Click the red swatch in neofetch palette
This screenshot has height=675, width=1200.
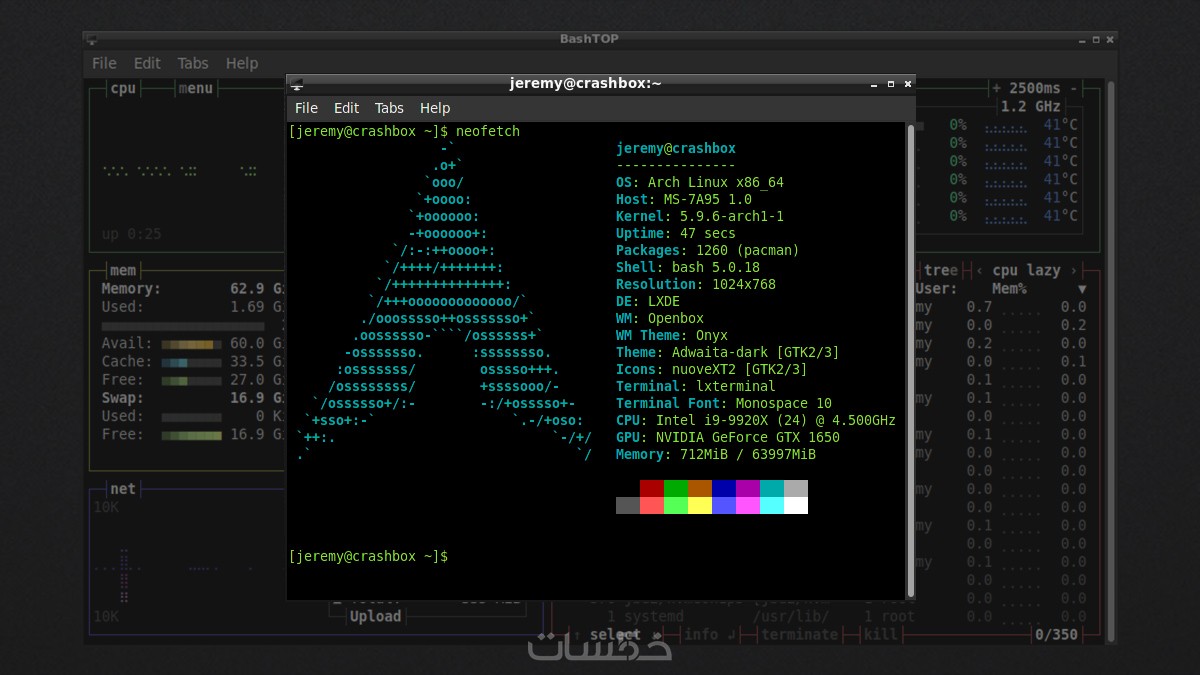(652, 488)
